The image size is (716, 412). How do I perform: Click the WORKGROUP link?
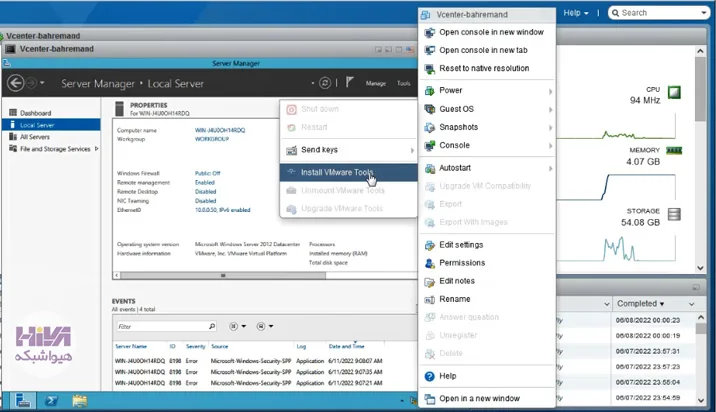pos(211,139)
